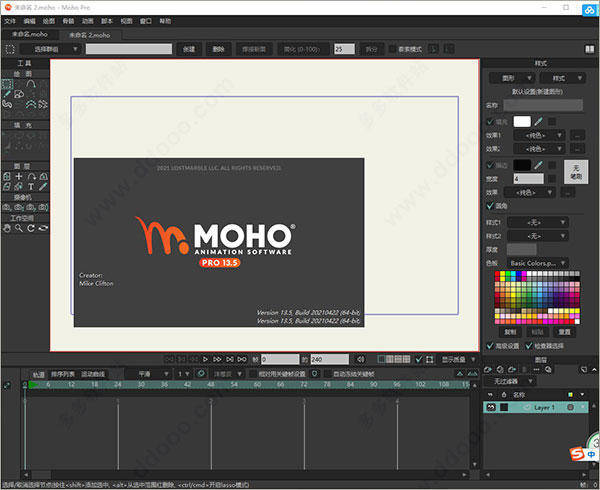
Task: Click the Delete button in the toolbar
Action: point(218,49)
